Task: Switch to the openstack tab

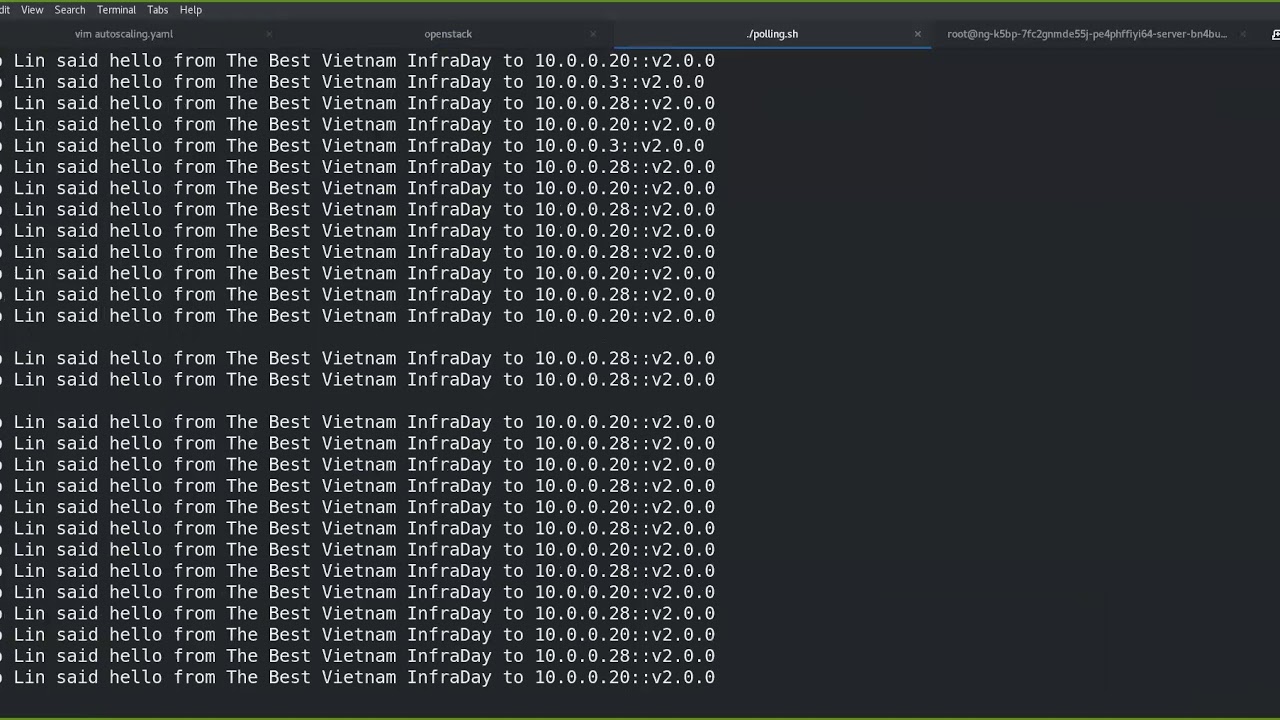Action: coord(448,34)
